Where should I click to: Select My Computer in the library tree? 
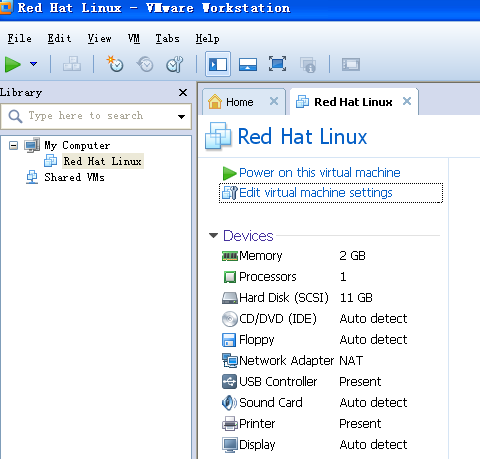pyautogui.click(x=77, y=145)
